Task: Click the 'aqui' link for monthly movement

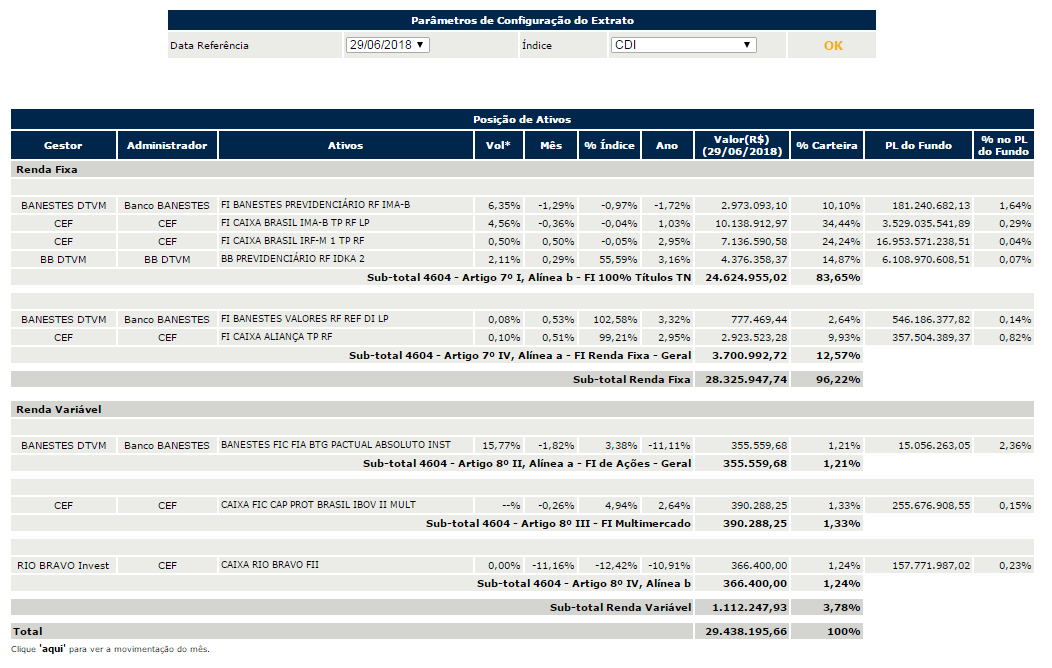Action: pos(52,649)
